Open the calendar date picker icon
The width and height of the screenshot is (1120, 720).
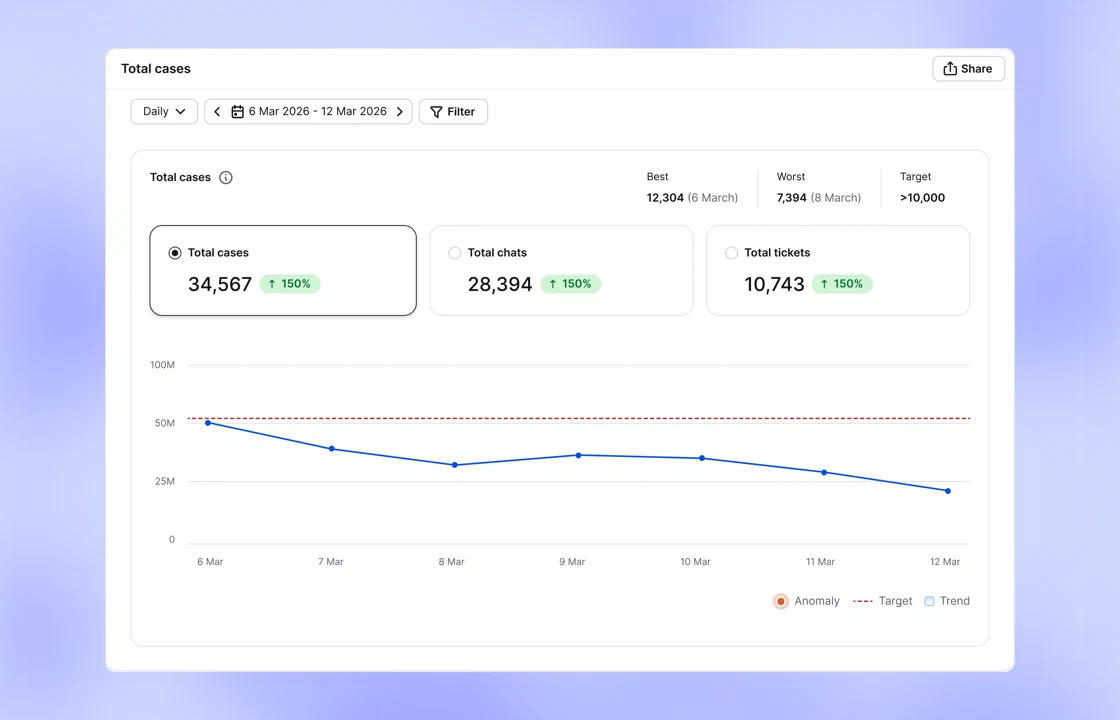[237, 111]
